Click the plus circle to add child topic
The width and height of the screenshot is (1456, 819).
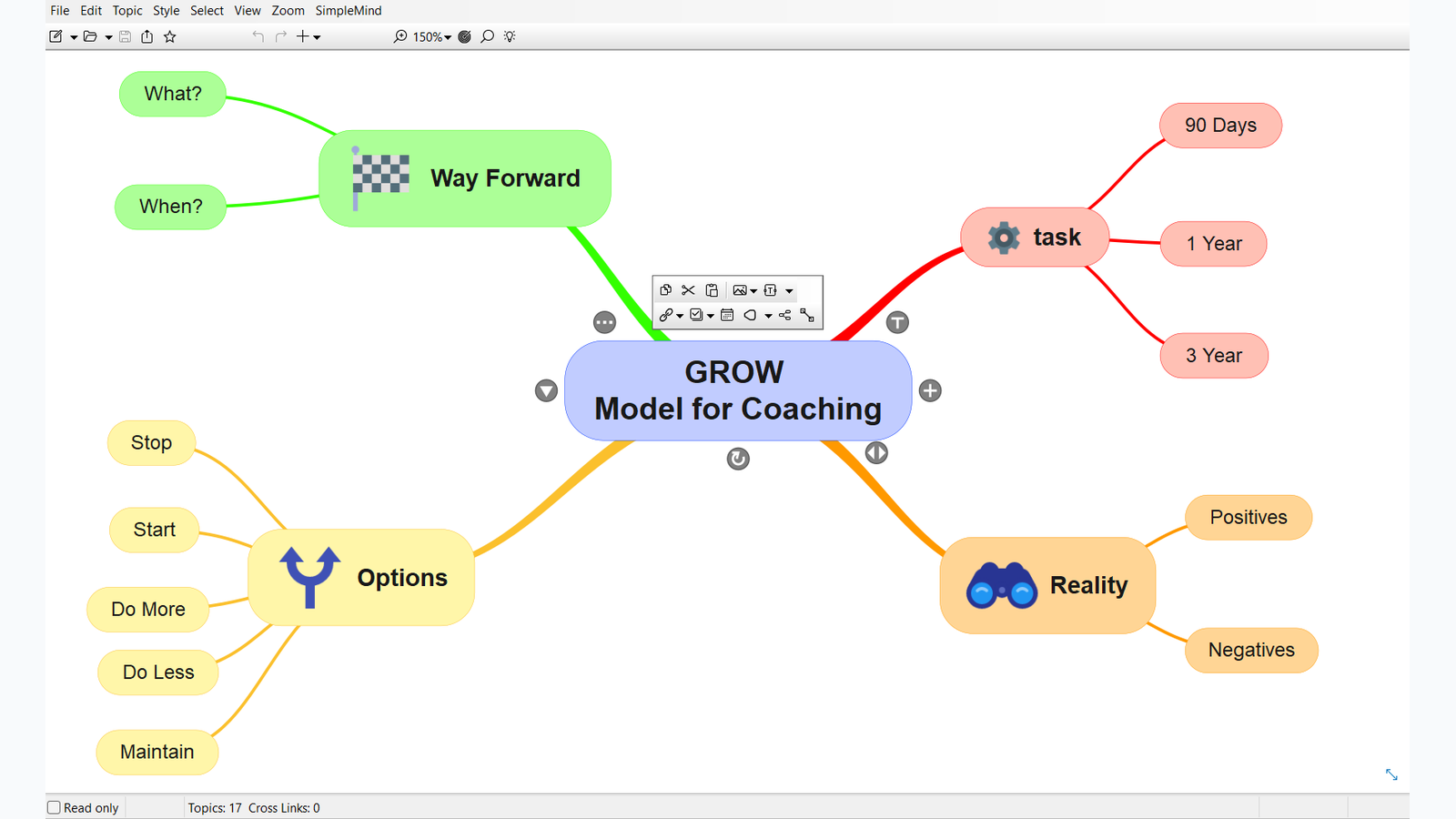pos(930,390)
